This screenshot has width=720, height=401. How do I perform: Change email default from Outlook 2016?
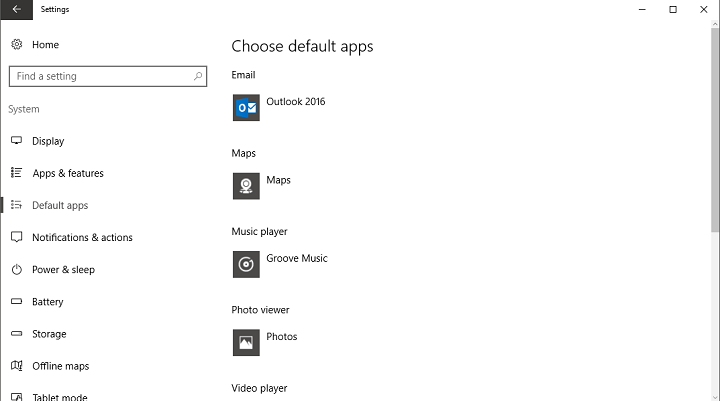pos(296,102)
